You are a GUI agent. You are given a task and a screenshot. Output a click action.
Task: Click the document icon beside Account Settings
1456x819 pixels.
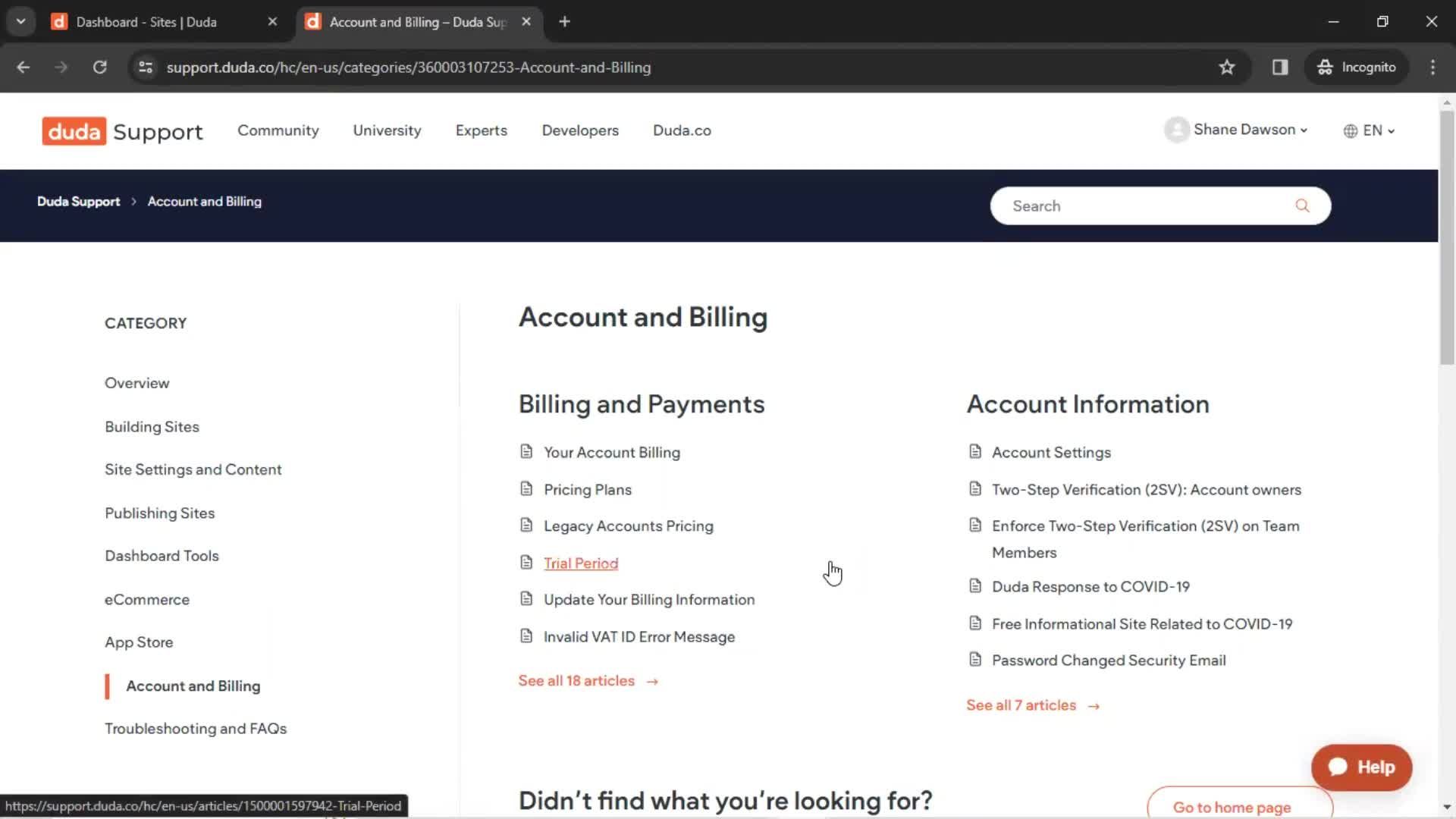(975, 452)
